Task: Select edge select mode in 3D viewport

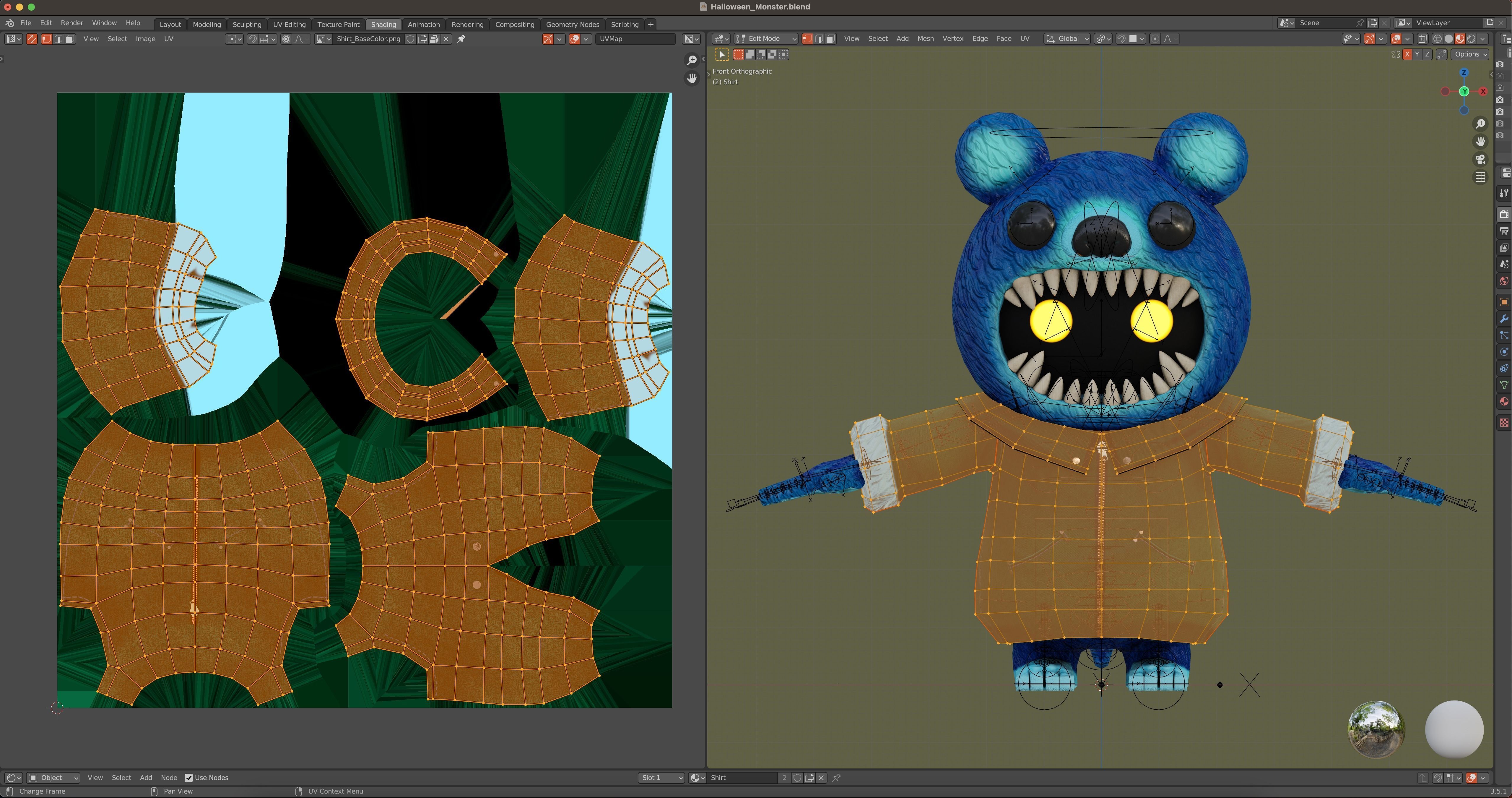Action: pyautogui.click(x=819, y=39)
